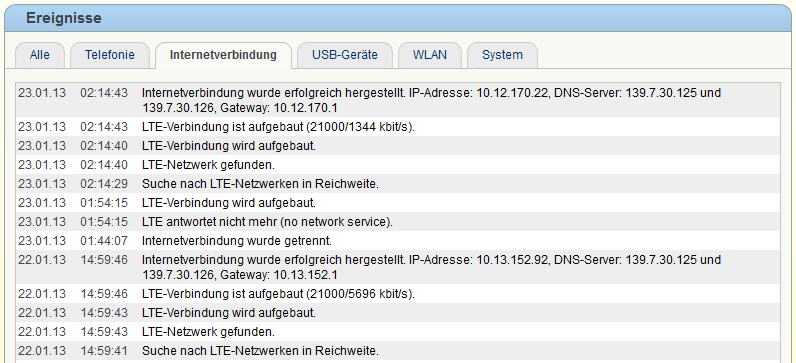The height and width of the screenshot is (363, 796).
Task: Open the USB-Geräte tab
Action: click(x=345, y=55)
